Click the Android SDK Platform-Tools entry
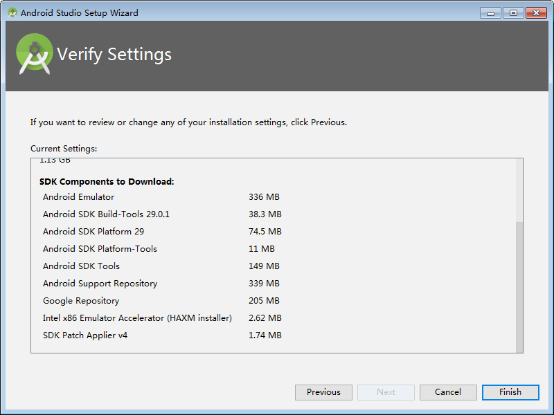554x415 pixels. click(100, 249)
